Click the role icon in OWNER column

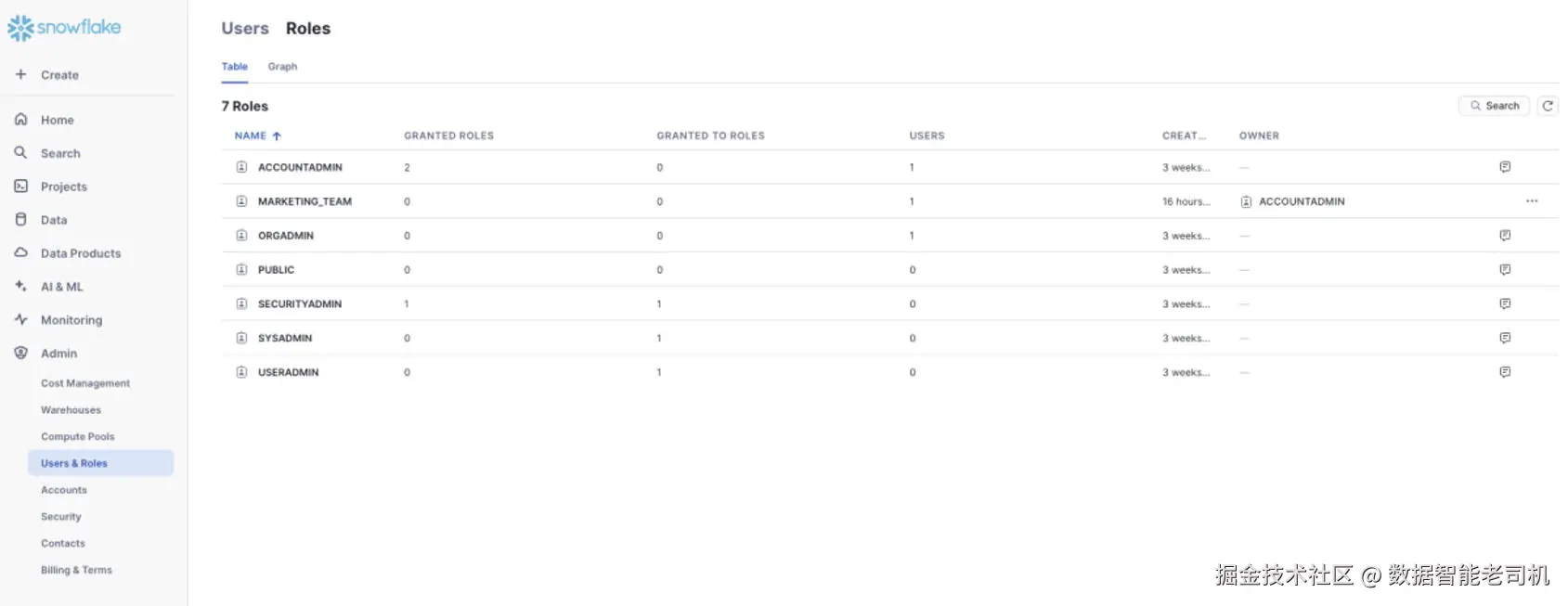tap(1246, 201)
